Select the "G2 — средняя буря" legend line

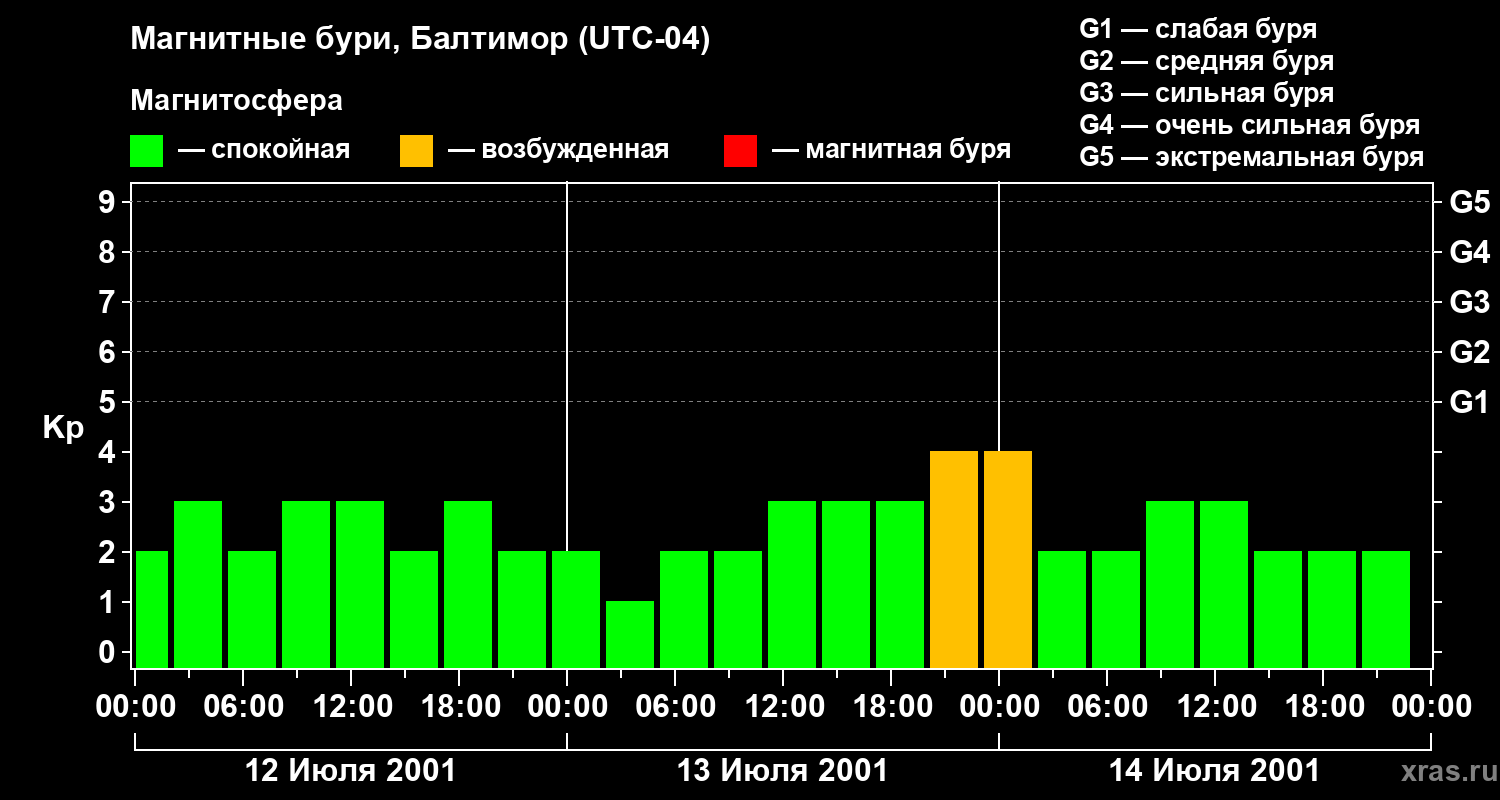1206,61
